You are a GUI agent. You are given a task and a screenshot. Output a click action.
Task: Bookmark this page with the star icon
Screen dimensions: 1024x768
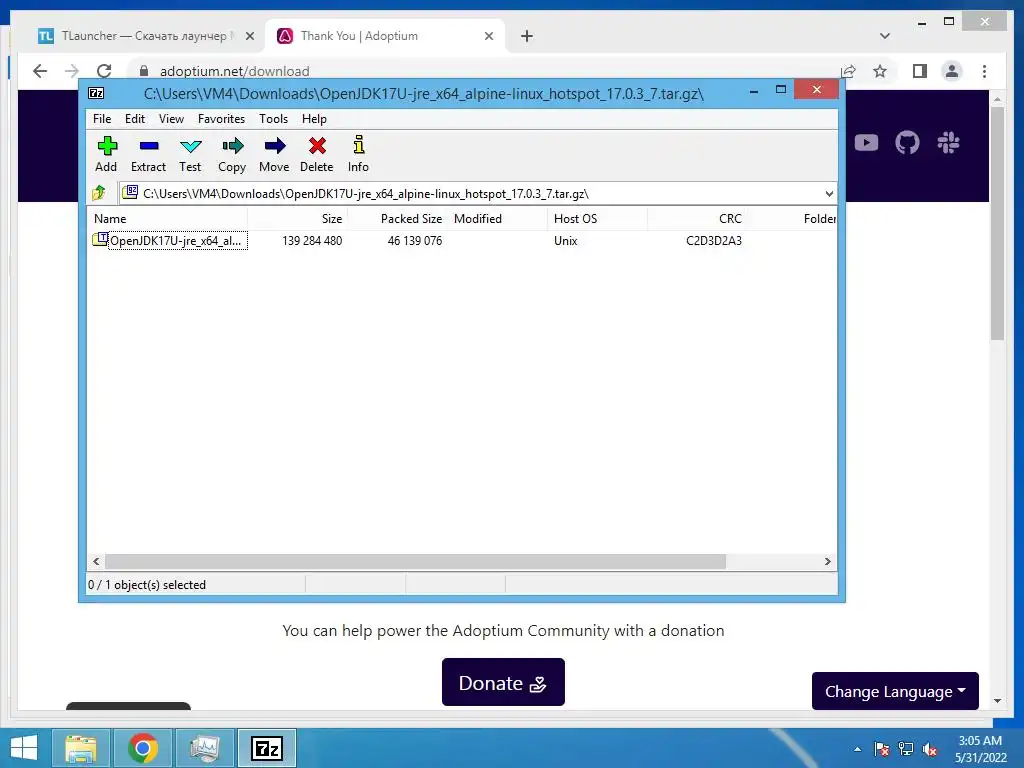click(x=880, y=71)
